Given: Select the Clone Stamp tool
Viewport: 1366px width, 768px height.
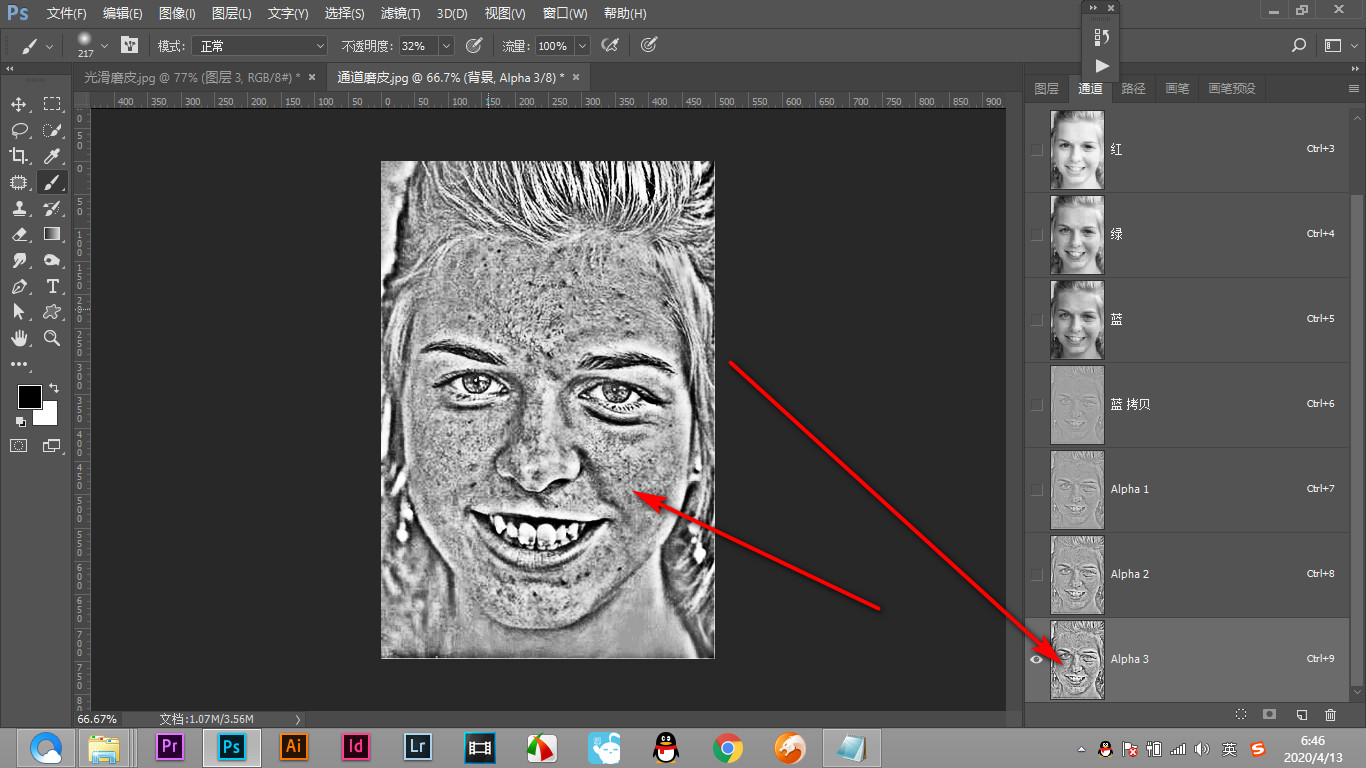Looking at the screenshot, I should 19,208.
